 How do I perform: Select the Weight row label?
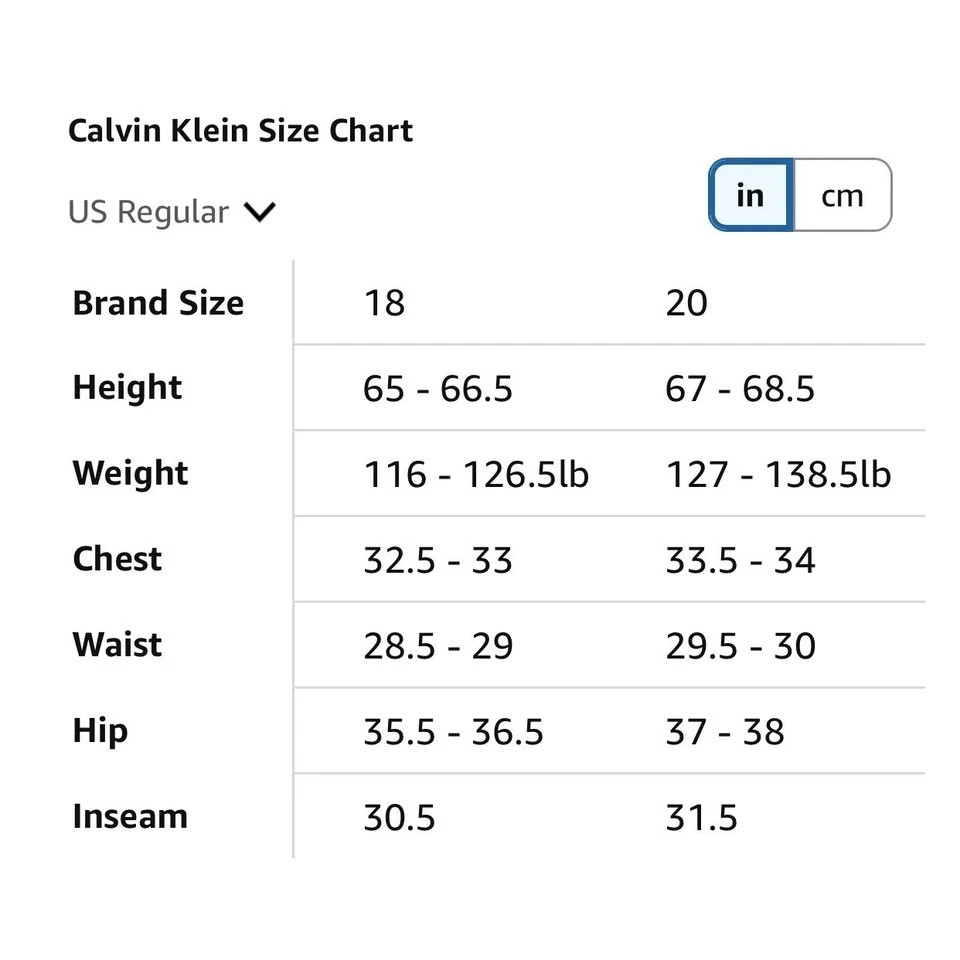(130, 474)
